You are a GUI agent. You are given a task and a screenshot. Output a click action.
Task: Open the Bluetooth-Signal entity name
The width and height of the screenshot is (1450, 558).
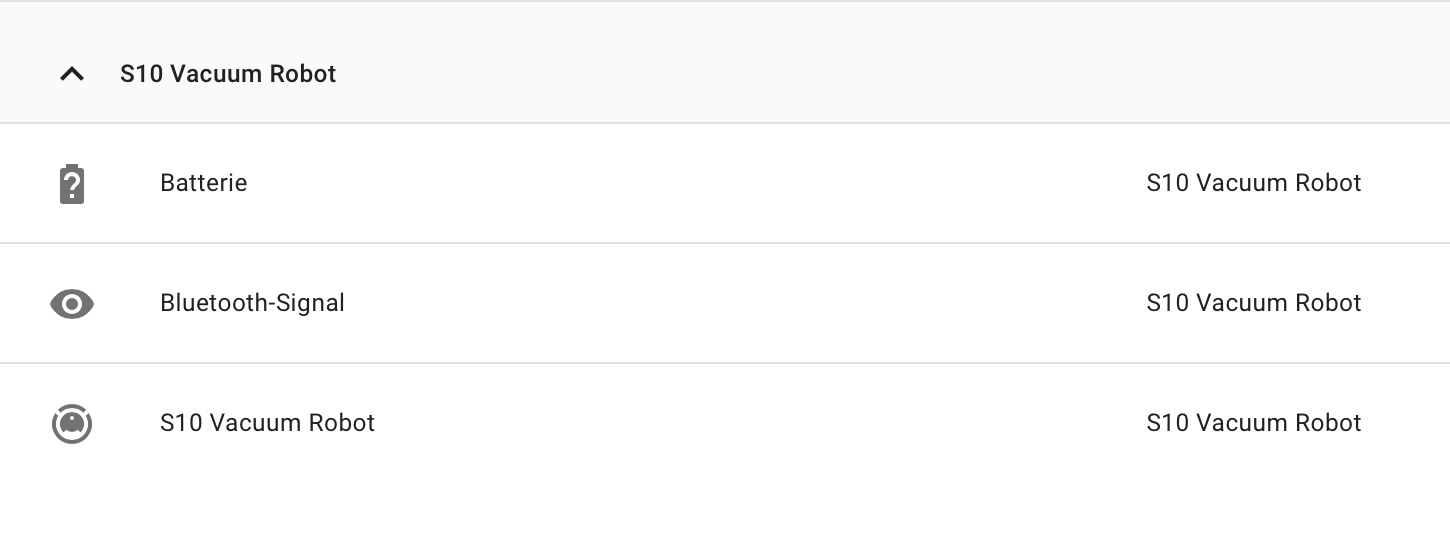coord(252,303)
